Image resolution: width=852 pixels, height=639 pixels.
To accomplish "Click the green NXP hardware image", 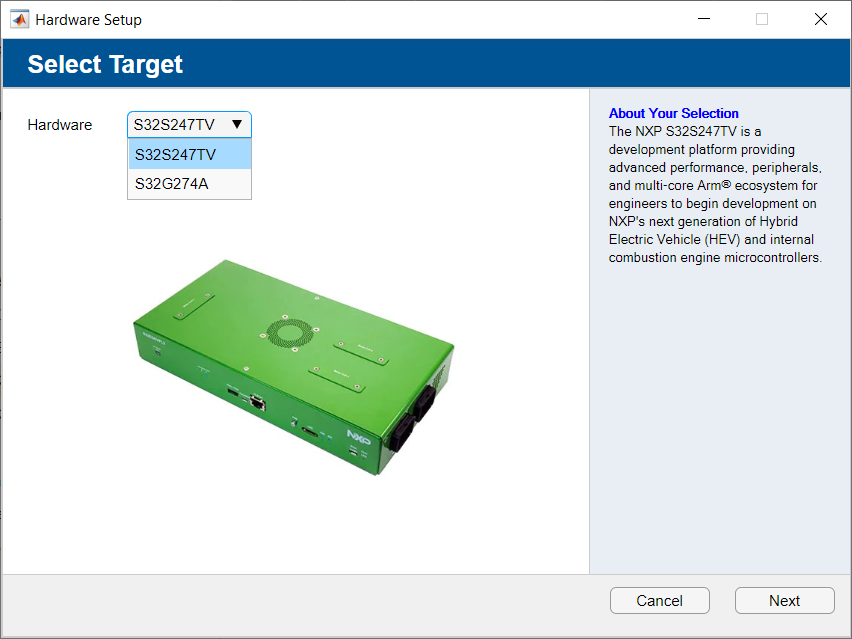I will pyautogui.click(x=293, y=367).
